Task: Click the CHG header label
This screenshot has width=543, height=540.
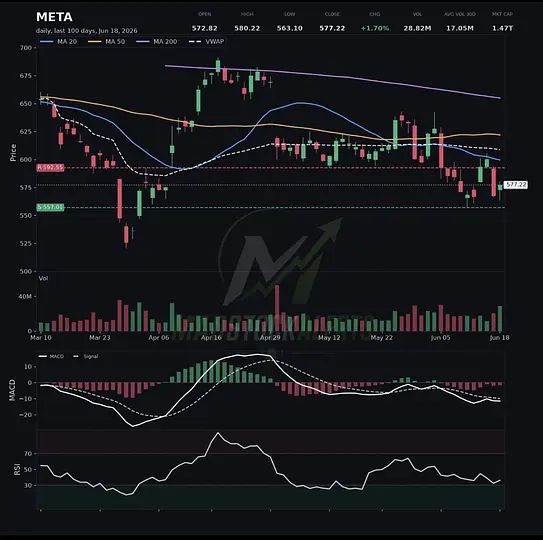Action: pos(375,14)
